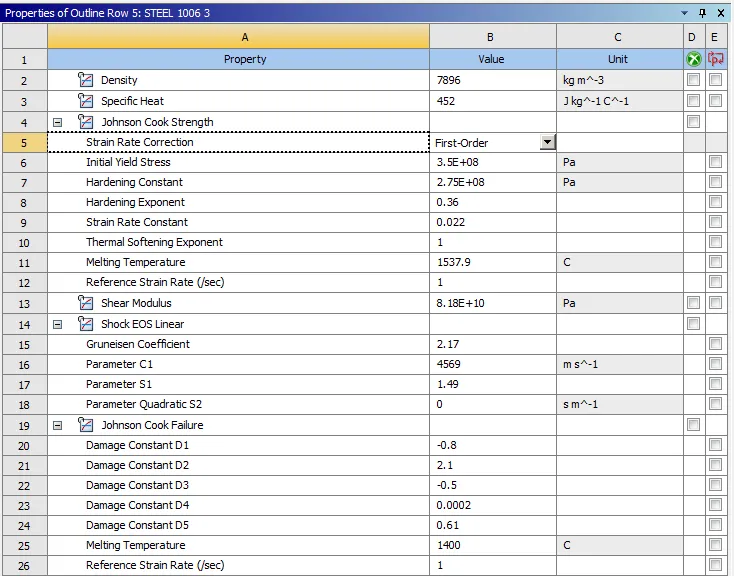Select column C header
This screenshot has width=734, height=576.
click(620, 37)
